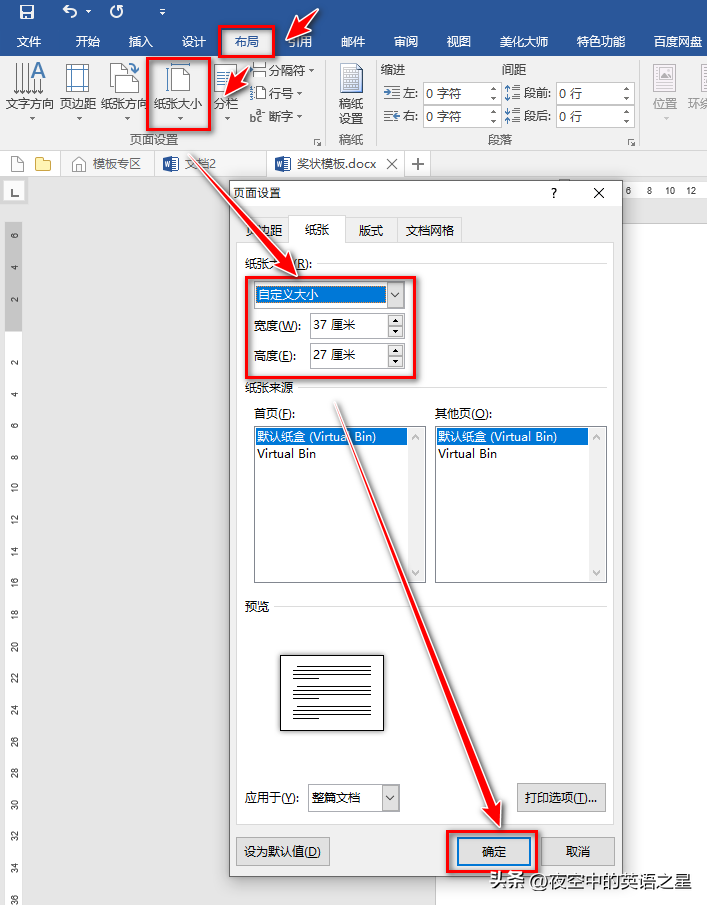
Task: Click the Redo icon in quick access
Action: [117, 12]
